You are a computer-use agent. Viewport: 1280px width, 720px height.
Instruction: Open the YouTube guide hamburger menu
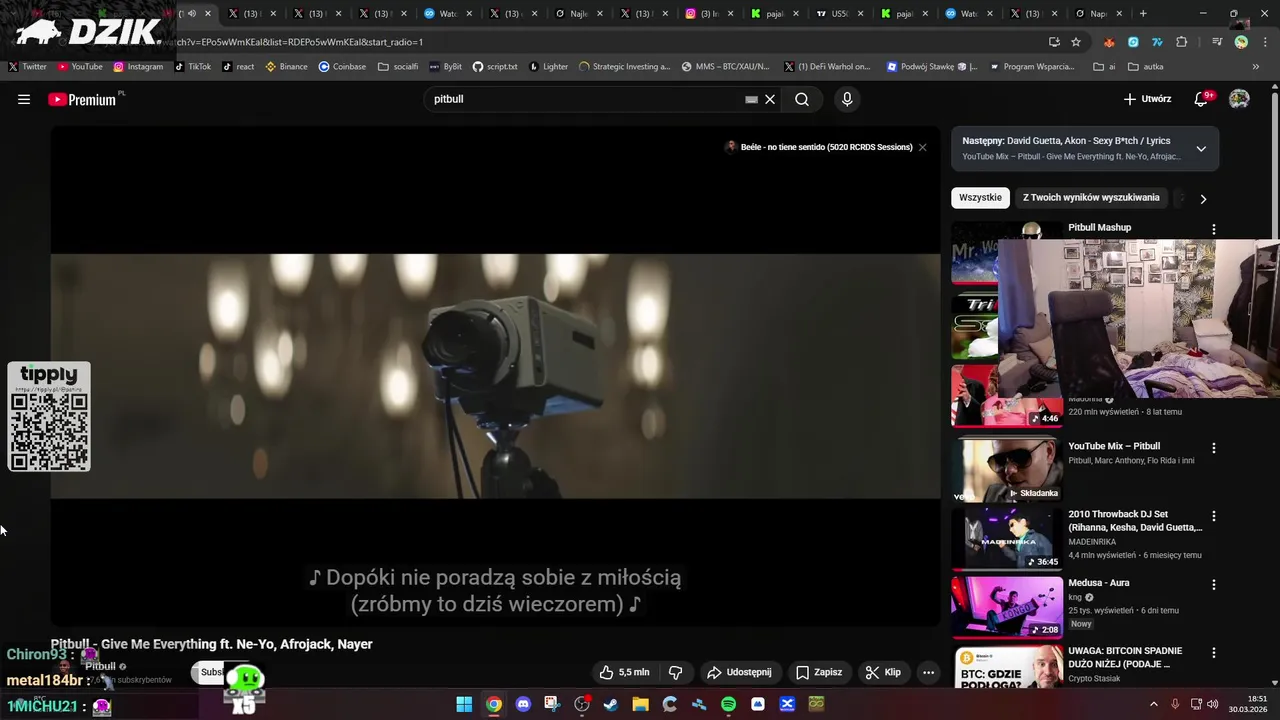coord(24,99)
